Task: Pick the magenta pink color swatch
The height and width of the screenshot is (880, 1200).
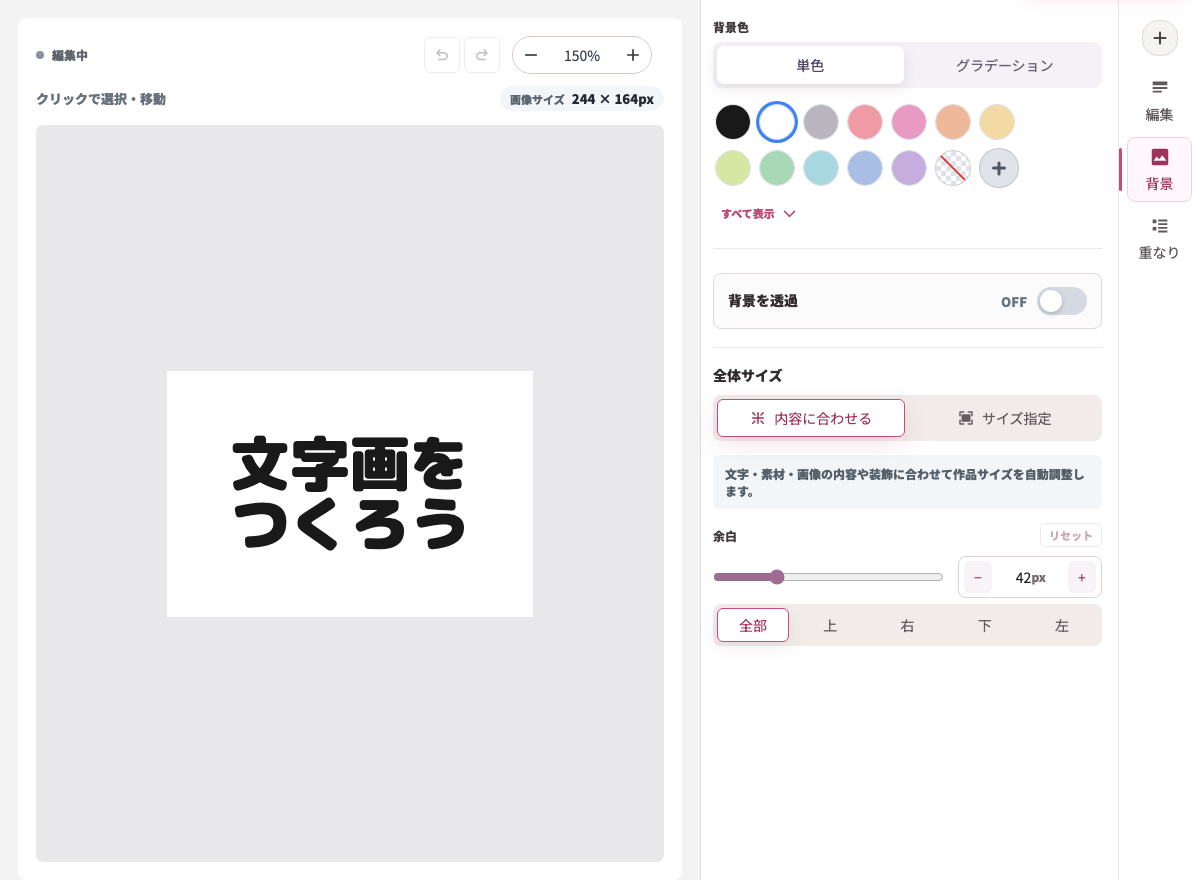Action: [909, 122]
